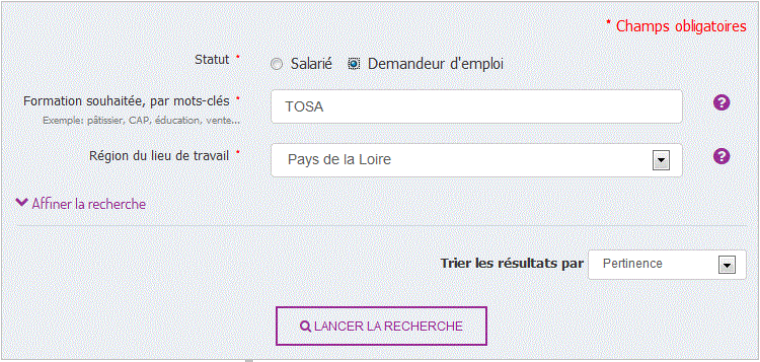Open help icon beside the keywords field
Viewport: 760px width, 362px height.
721,103
